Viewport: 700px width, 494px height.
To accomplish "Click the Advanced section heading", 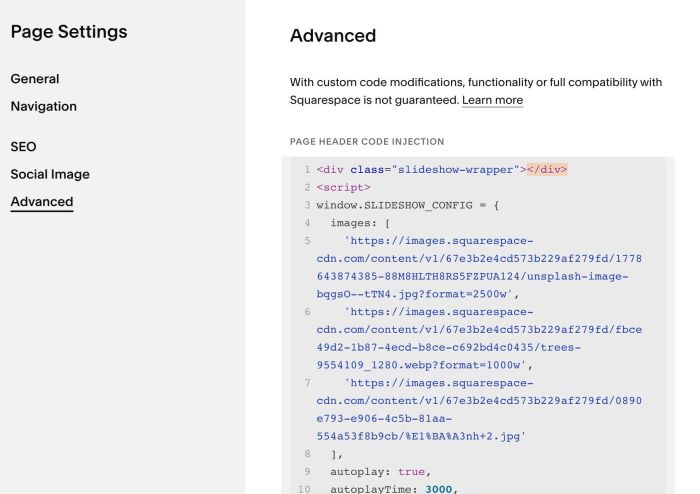I will (x=333, y=36).
